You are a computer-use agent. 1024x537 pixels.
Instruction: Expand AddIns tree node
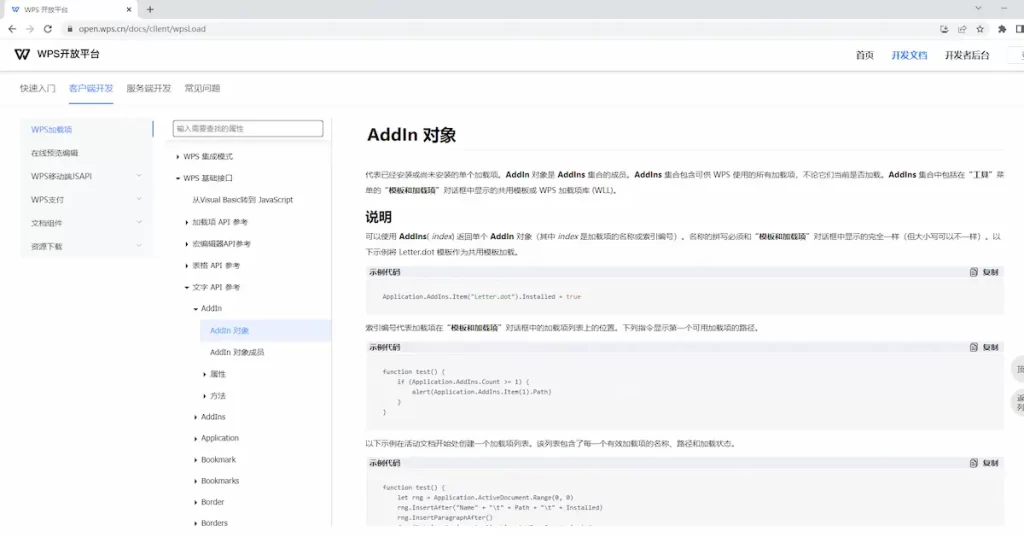pyautogui.click(x=195, y=417)
